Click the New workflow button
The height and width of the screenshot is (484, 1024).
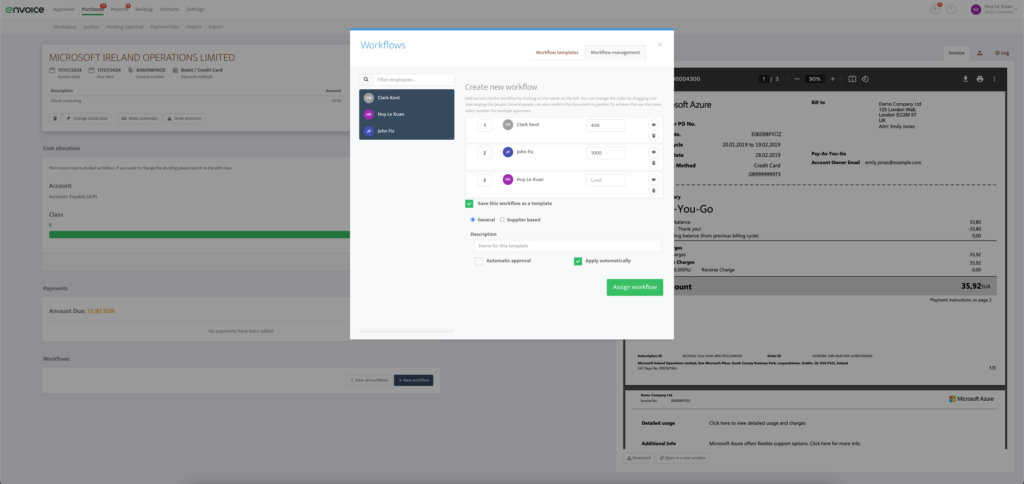coord(413,380)
